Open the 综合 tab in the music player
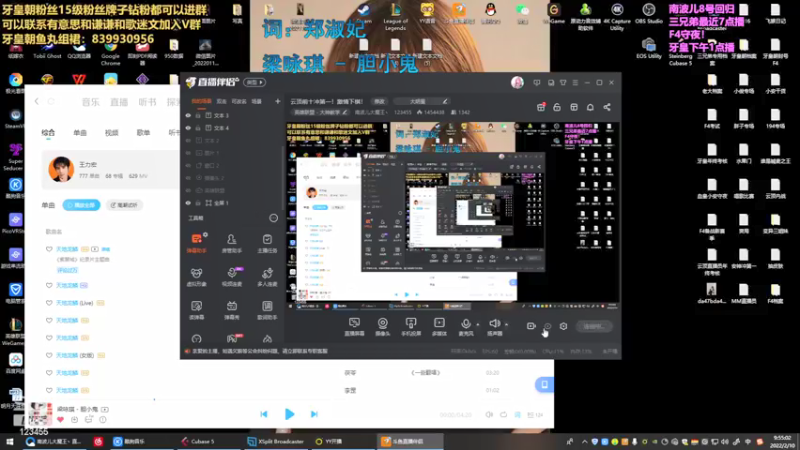800x450 pixels. 48,133
